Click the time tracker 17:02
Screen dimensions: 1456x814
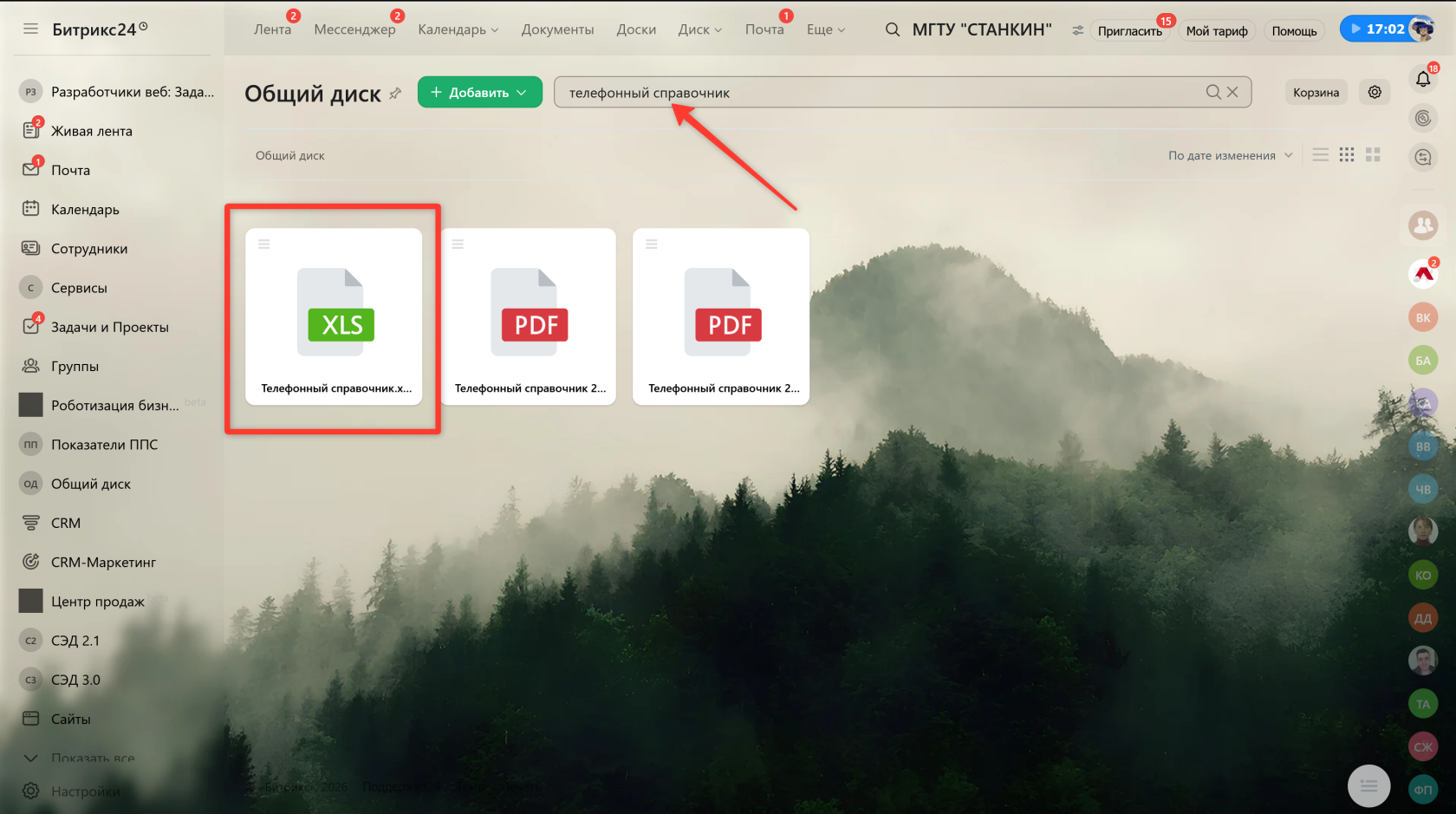tap(1378, 29)
